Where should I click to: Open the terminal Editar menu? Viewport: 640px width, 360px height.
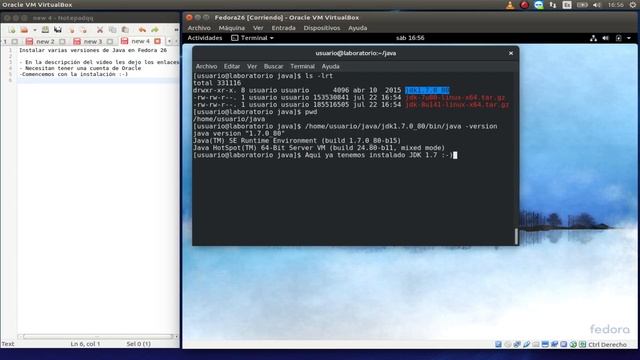(x=232, y=66)
